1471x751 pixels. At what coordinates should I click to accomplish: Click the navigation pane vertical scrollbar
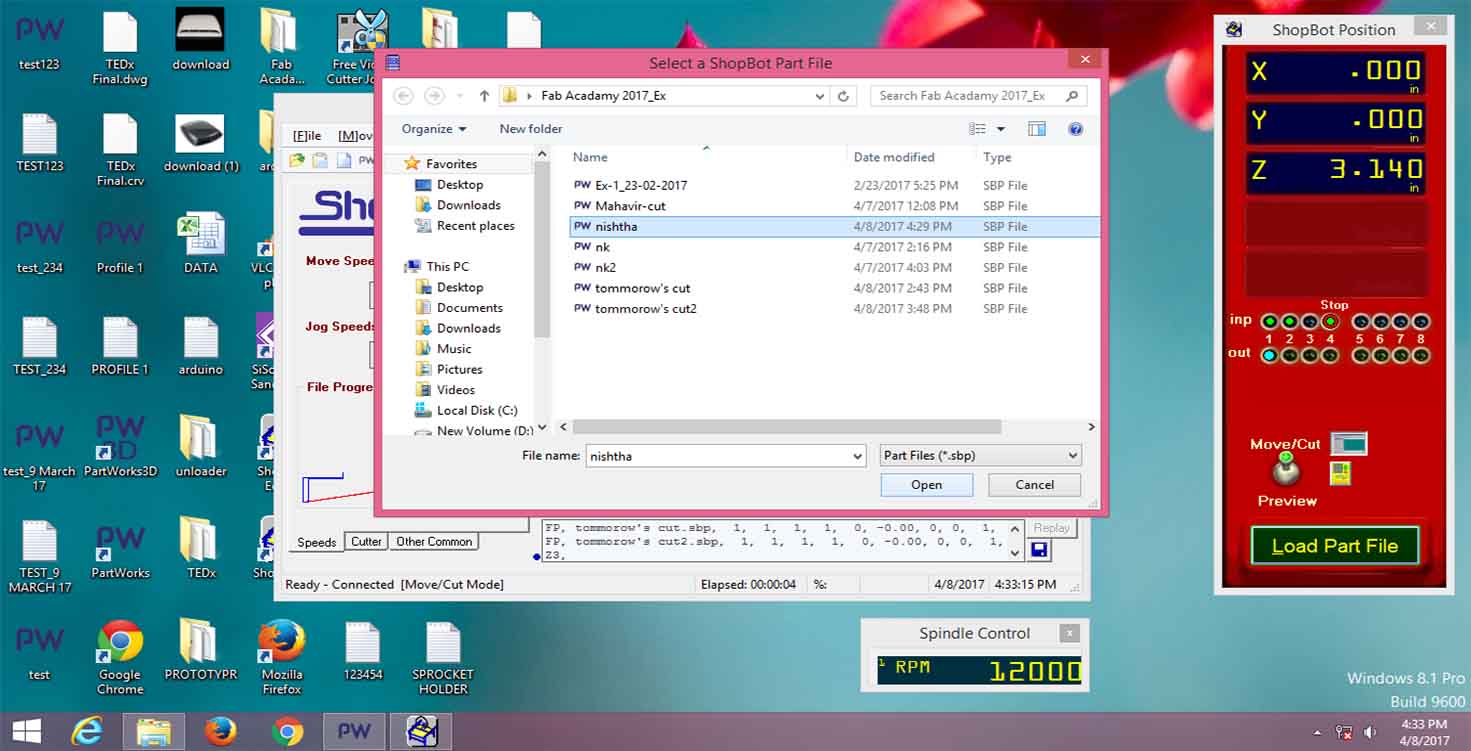coord(542,250)
